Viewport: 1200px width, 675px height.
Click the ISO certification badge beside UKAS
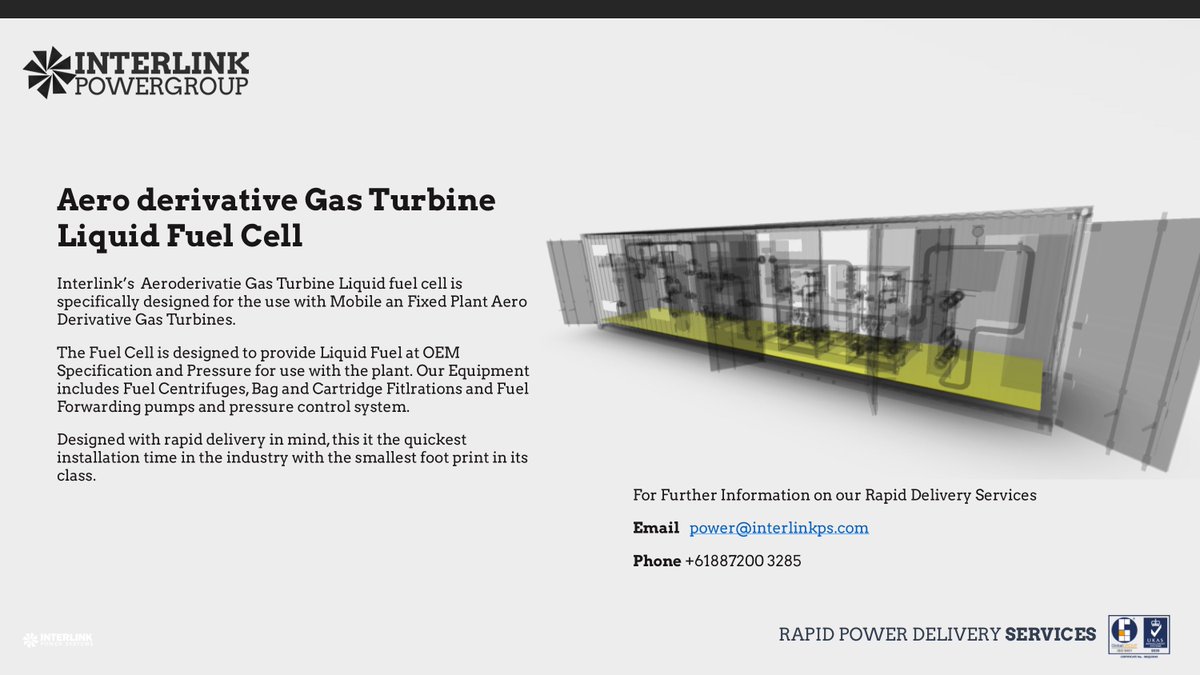[x=1124, y=635]
